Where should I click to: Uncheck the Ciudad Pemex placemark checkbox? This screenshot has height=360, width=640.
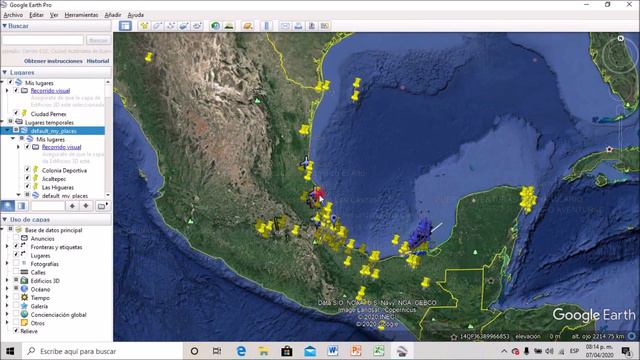click(16, 113)
